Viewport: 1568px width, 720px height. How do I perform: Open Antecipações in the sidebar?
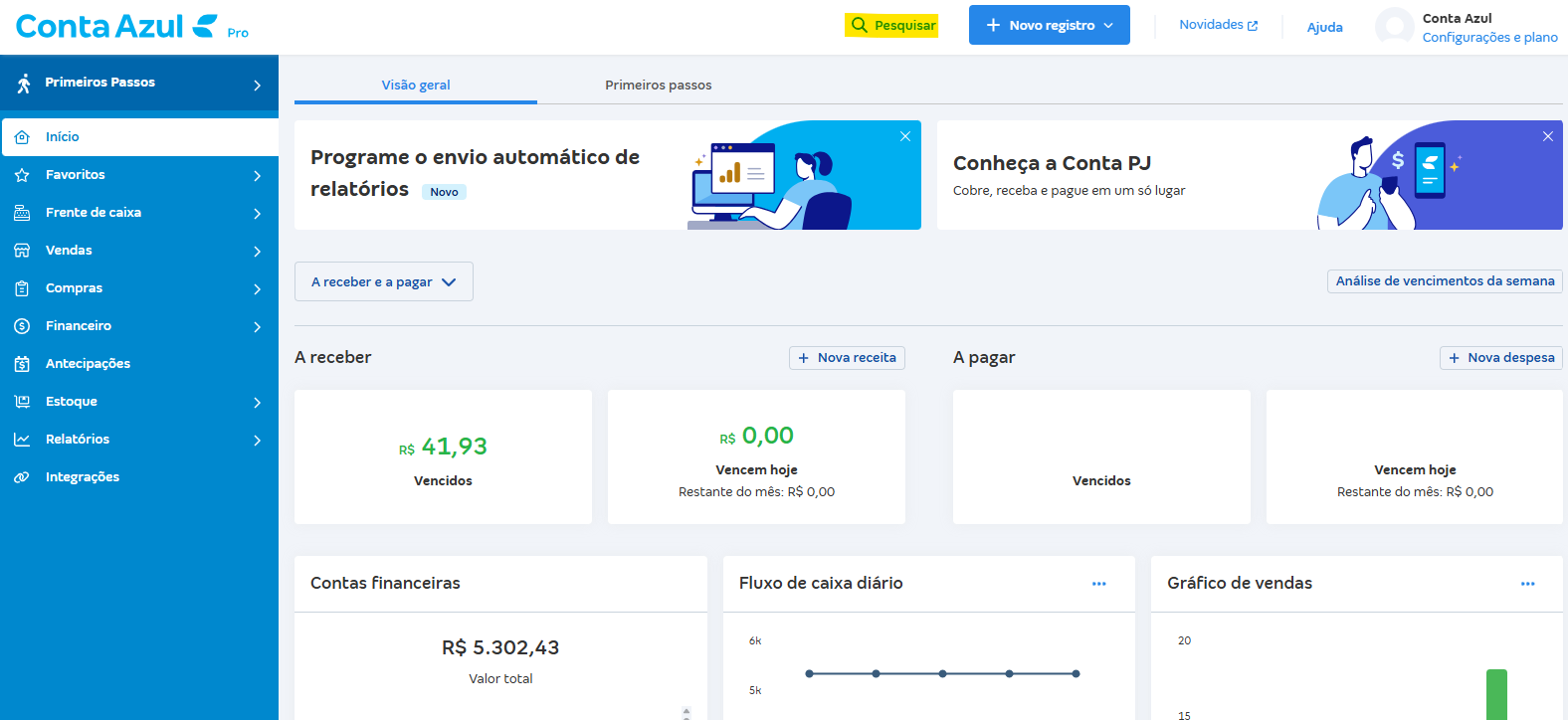(139, 364)
